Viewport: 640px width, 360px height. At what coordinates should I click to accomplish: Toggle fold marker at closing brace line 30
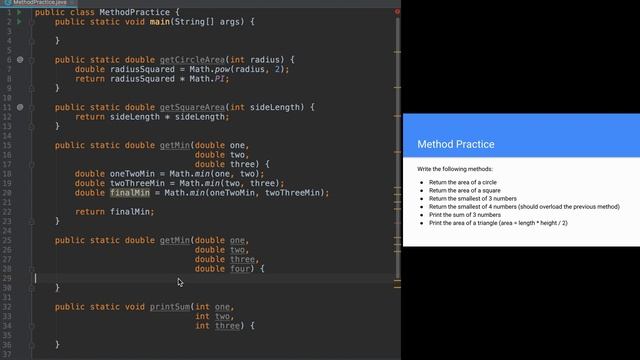pyautogui.click(x=31, y=288)
